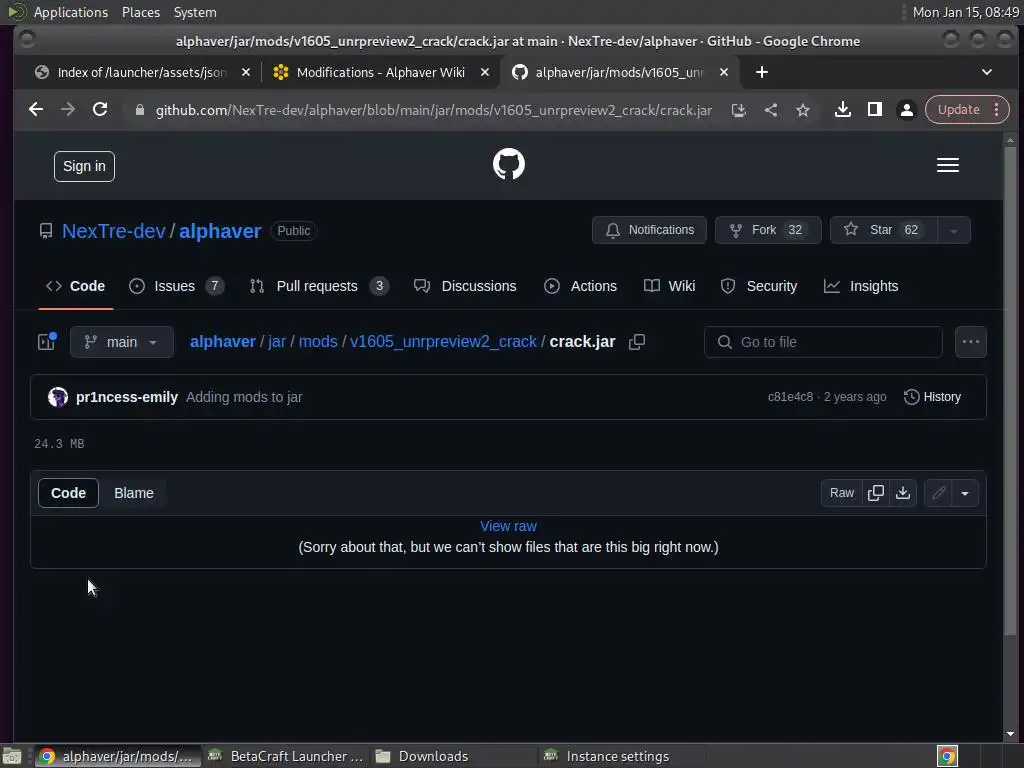Click the Sign in button

(x=84, y=167)
